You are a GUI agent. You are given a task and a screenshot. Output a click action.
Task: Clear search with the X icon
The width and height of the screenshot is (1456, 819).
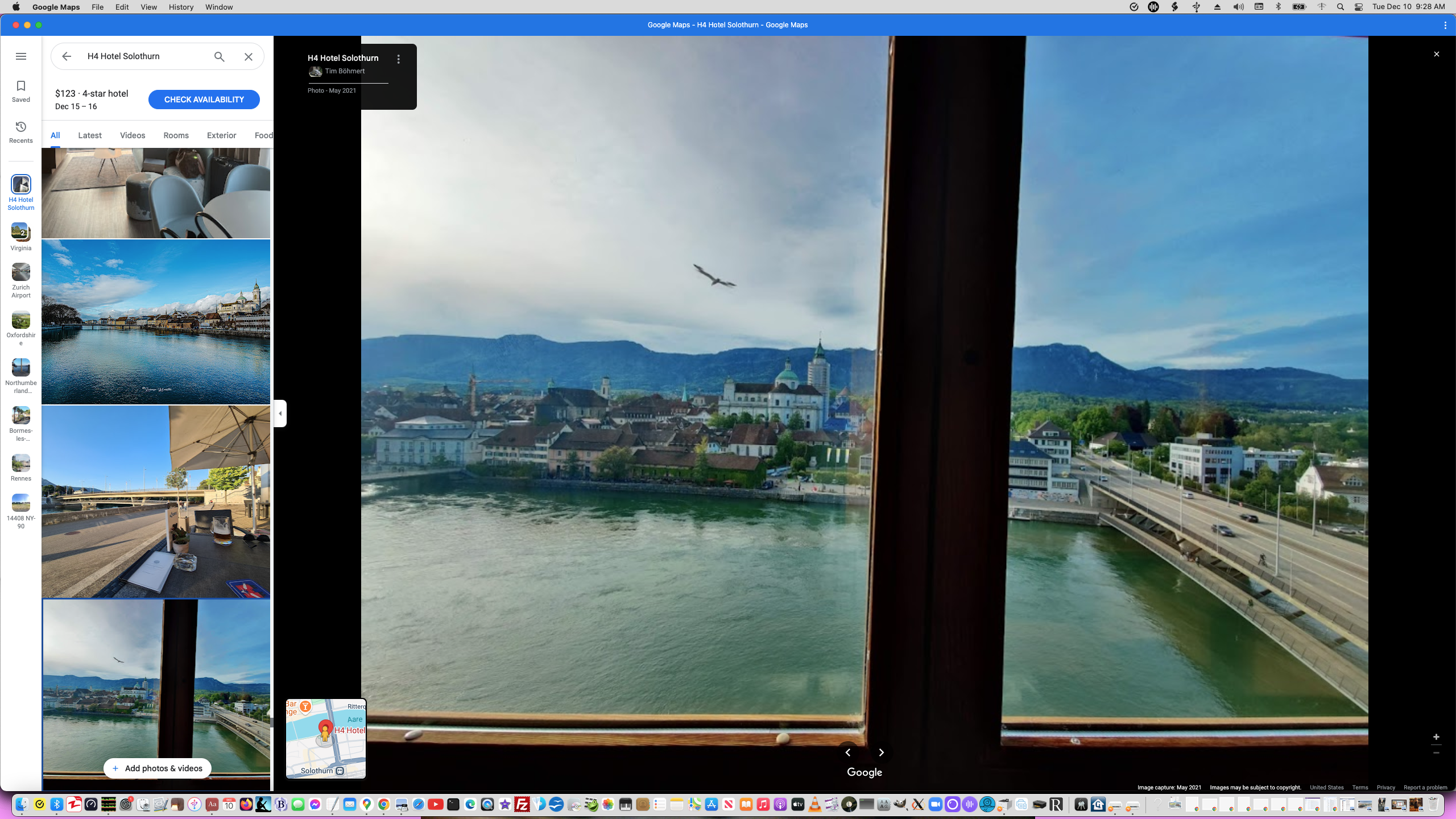[x=249, y=56]
